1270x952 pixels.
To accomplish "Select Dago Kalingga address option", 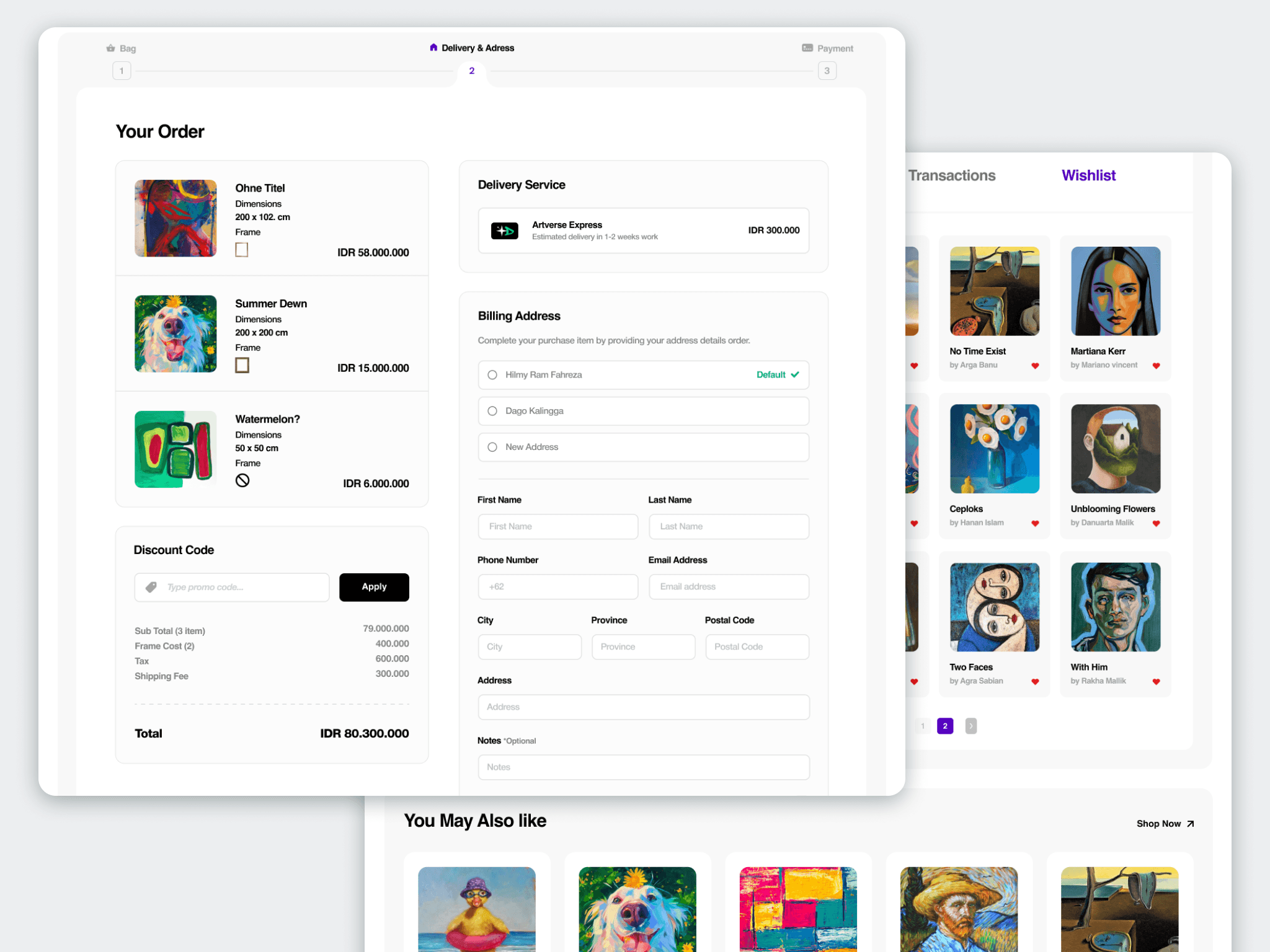I will coord(492,411).
